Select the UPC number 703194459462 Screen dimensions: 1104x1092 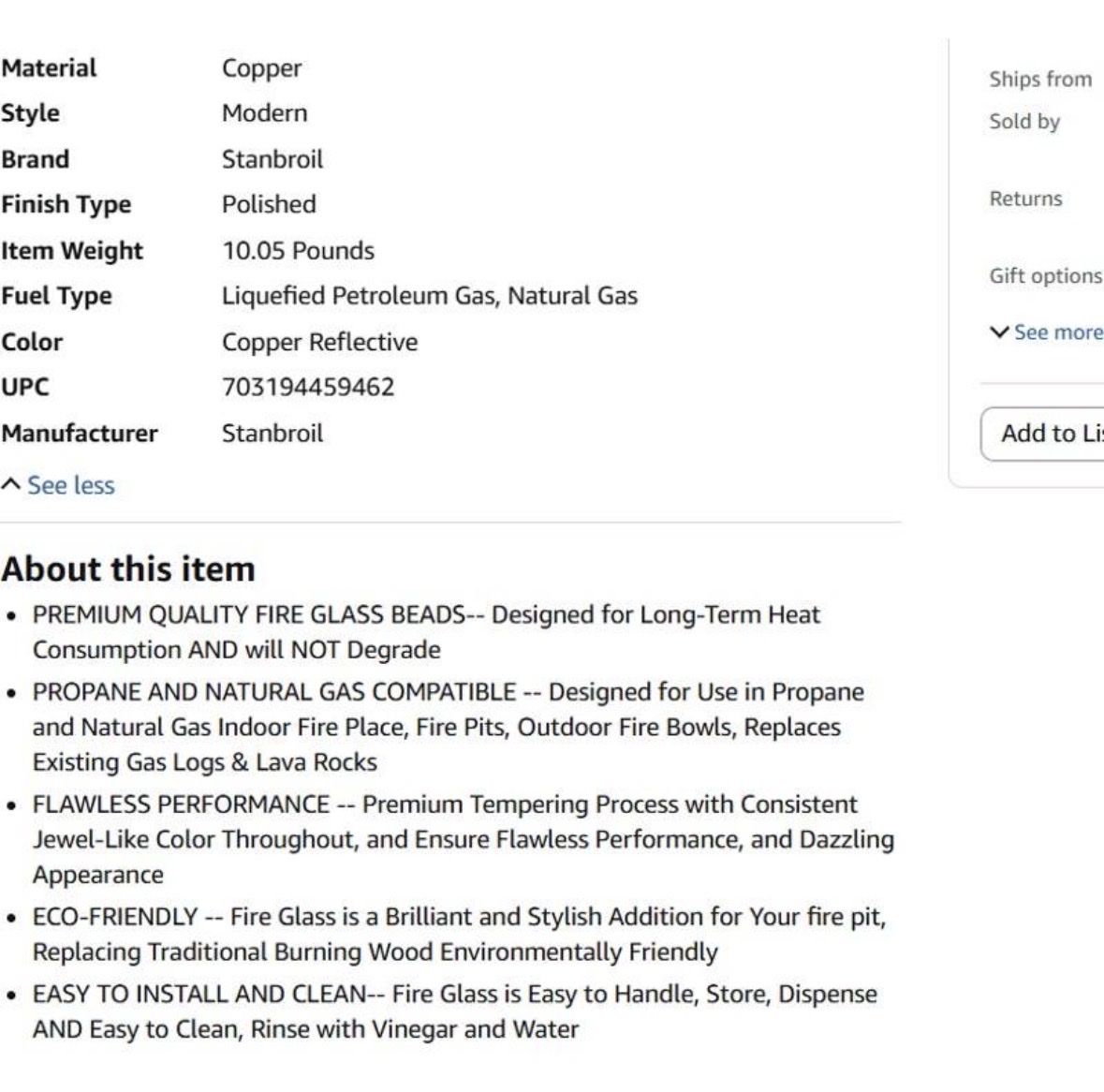coord(308,387)
